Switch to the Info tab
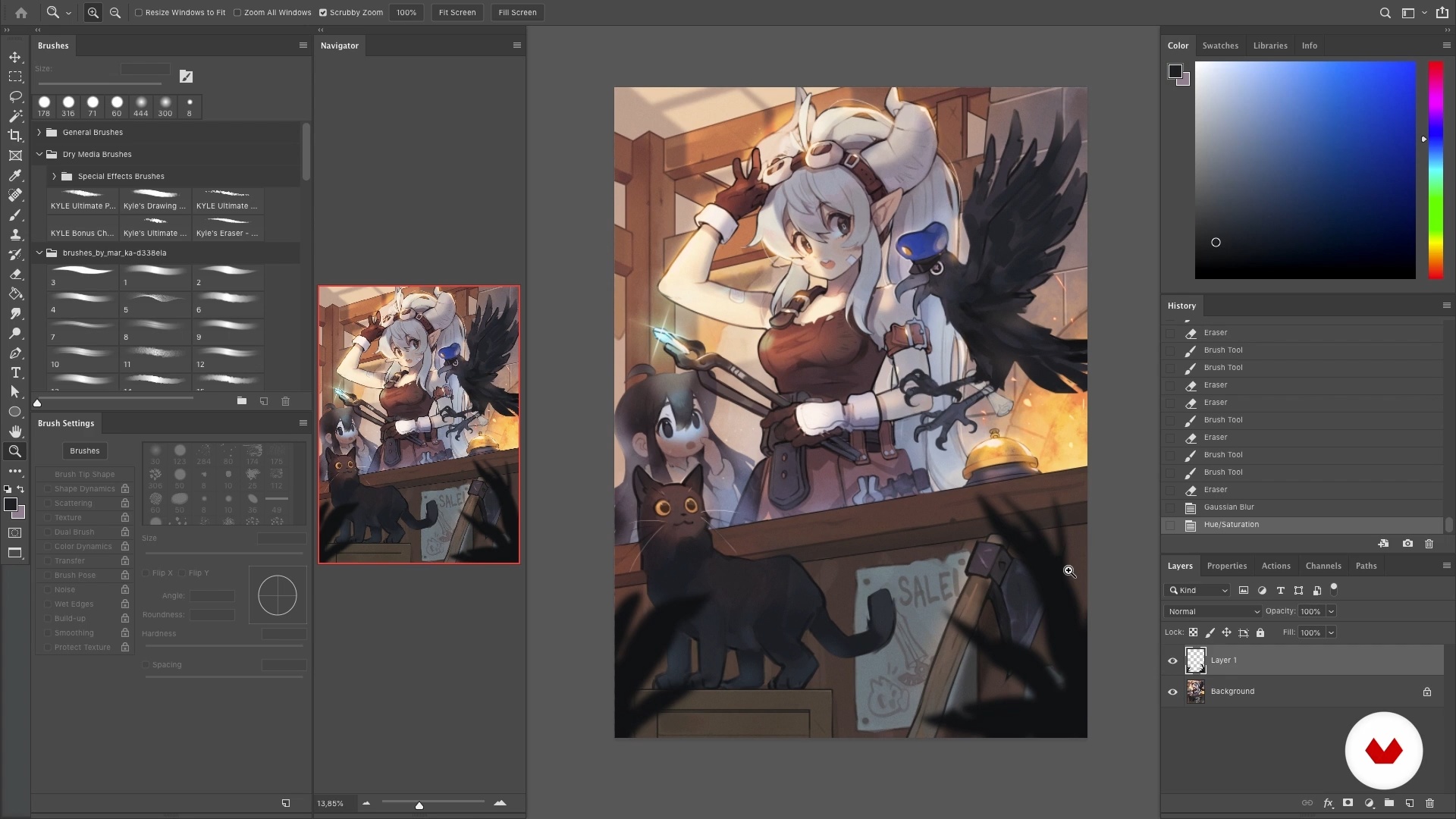Screen dimensions: 1456x819 1310,45
